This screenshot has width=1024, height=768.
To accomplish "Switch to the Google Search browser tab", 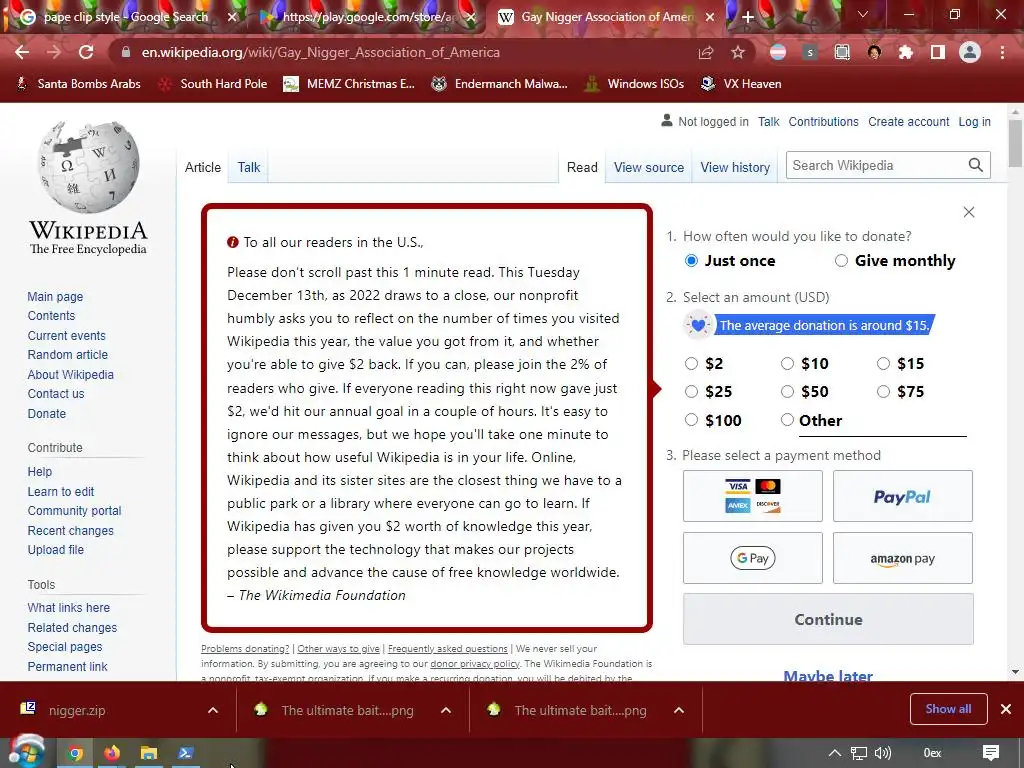I will 125,17.
